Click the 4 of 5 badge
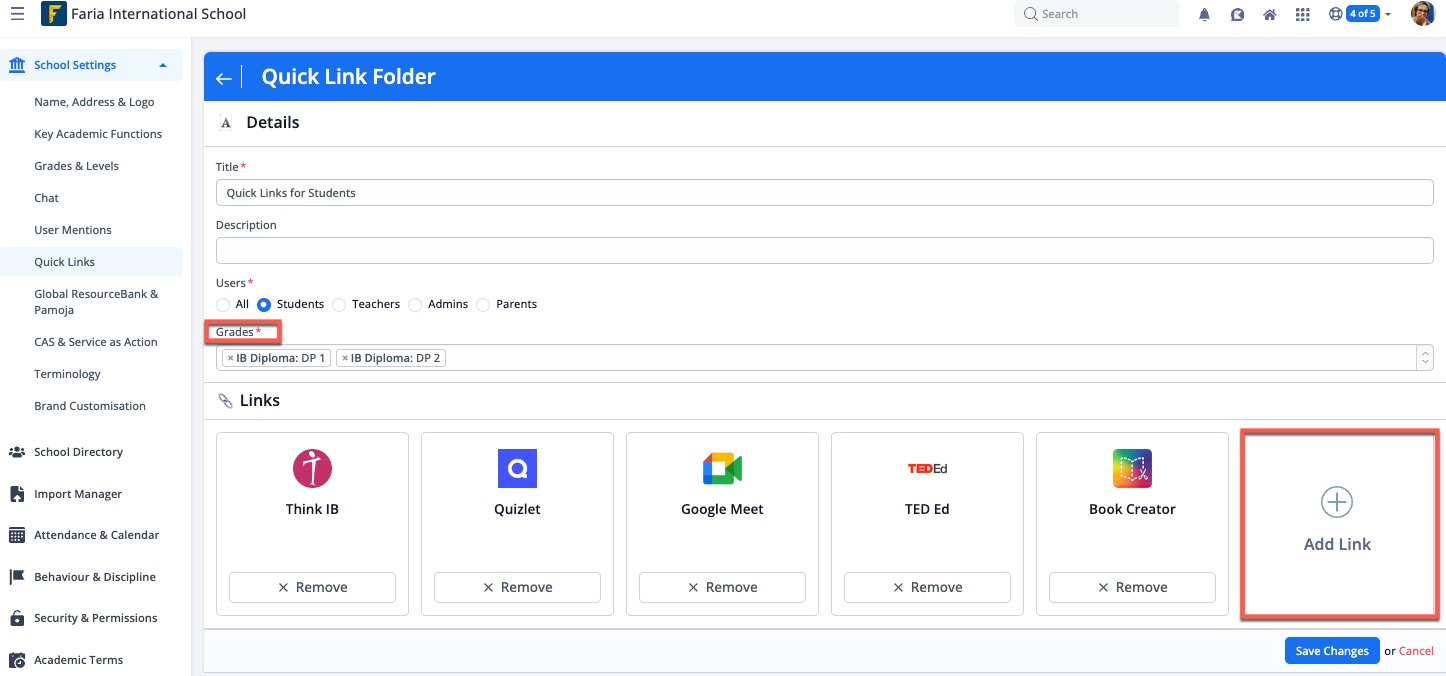1446x676 pixels. tap(1362, 14)
